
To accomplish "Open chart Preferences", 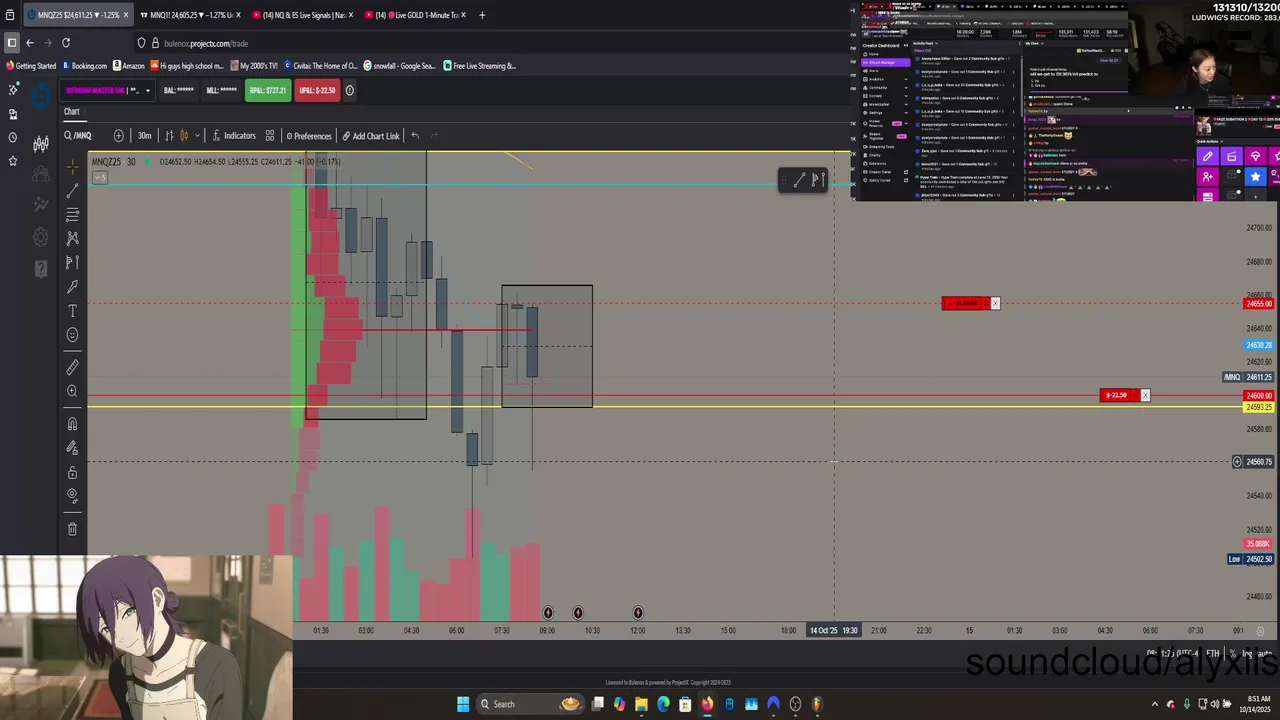I will [x=309, y=136].
